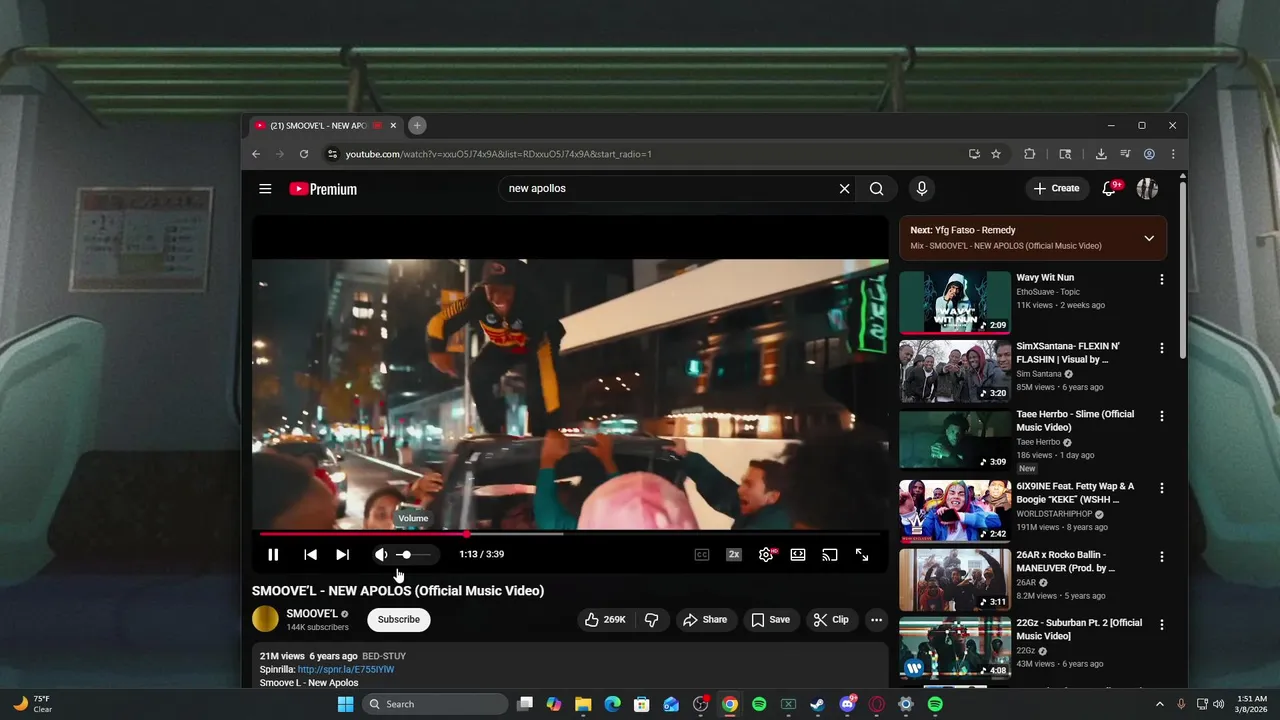Image resolution: width=1280 pixels, height=720 pixels.
Task: Open File Explorer from taskbar
Action: (583, 704)
